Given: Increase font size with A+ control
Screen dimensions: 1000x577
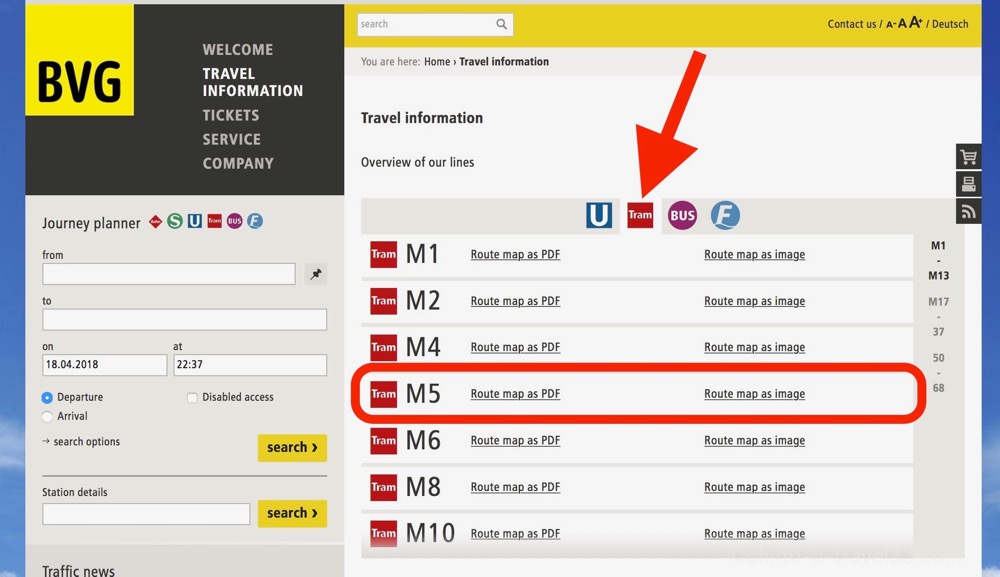Looking at the screenshot, I should 916,23.
